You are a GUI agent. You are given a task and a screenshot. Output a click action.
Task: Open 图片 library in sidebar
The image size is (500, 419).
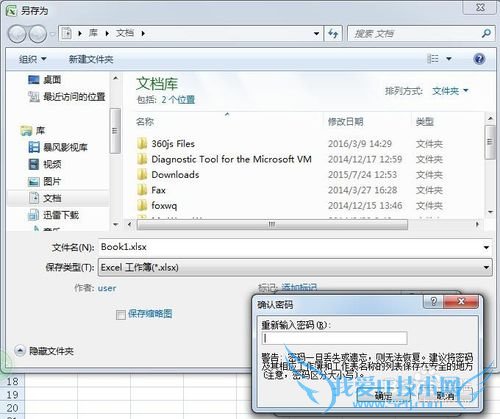pos(45,181)
